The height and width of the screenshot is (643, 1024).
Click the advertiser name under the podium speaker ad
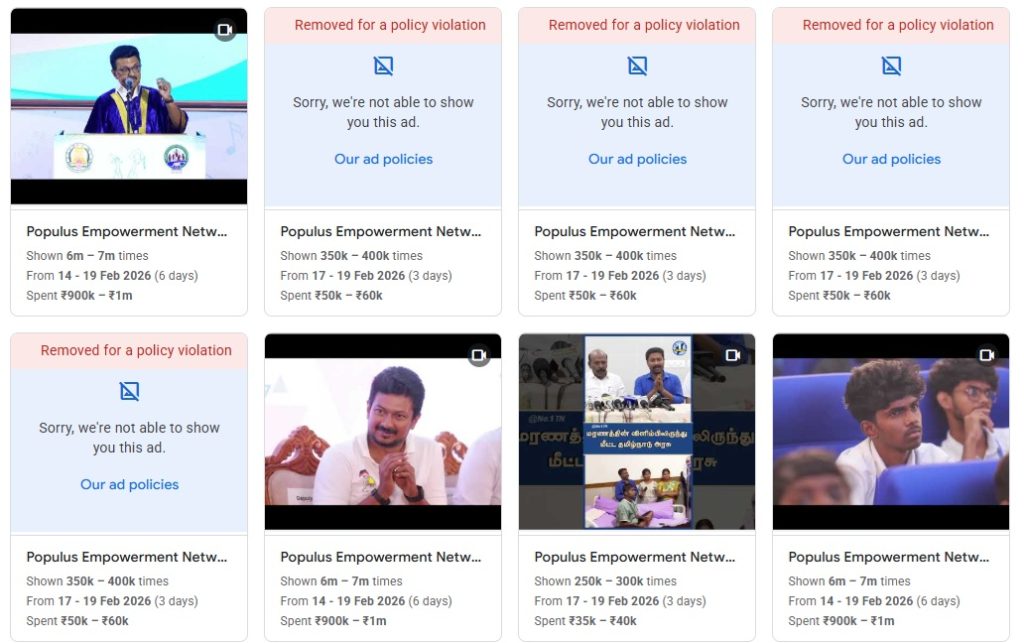pos(127,231)
